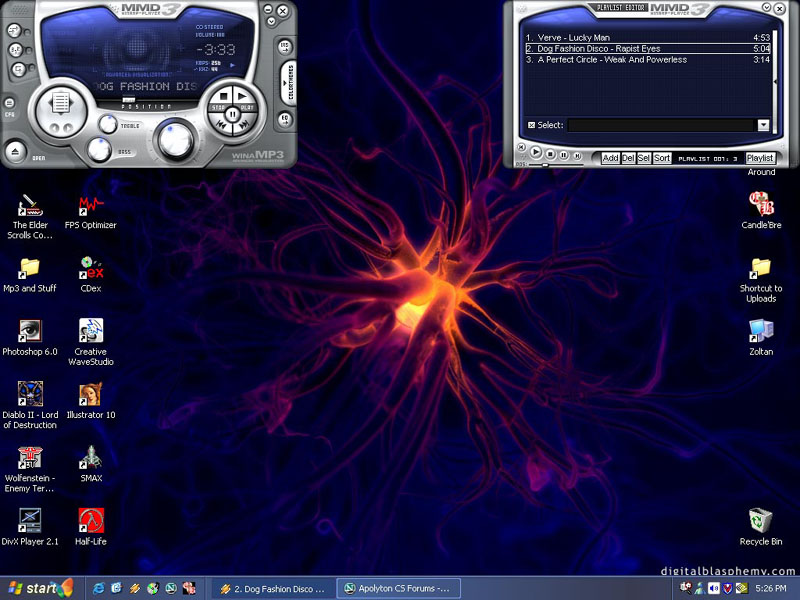Click the Sort button in playlist editor
Viewport: 800px width, 600px height.
pos(662,158)
